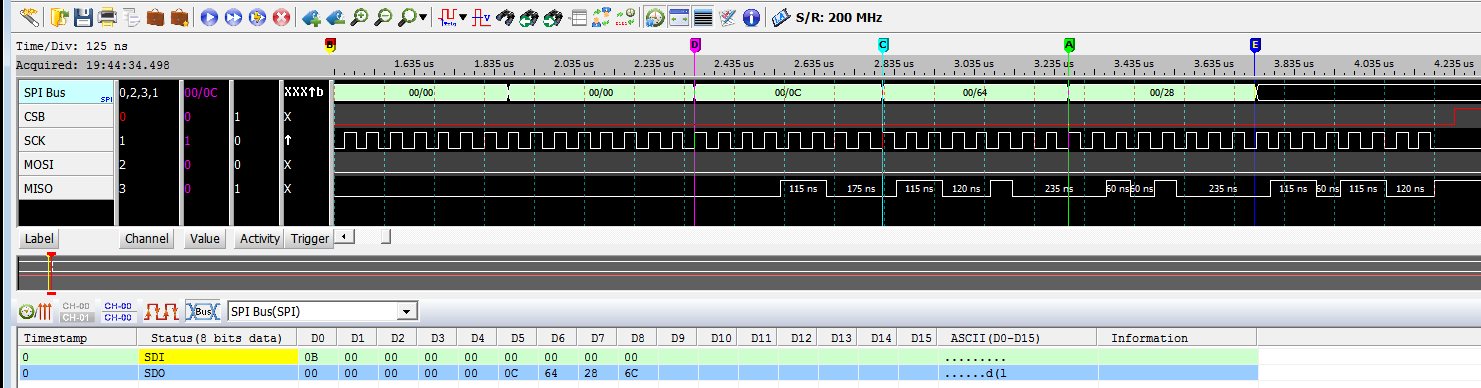Click the compass clock toolbar icon
This screenshot has height=388, width=1481.
656,17
